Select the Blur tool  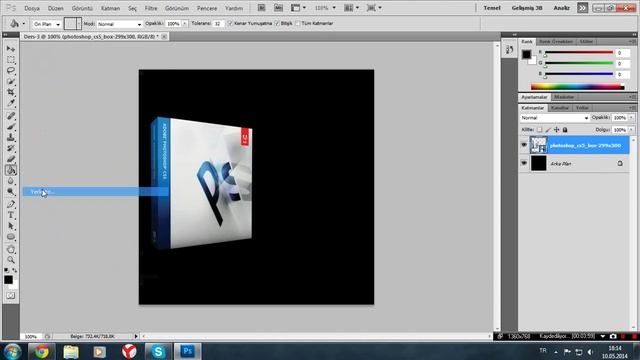11,181
